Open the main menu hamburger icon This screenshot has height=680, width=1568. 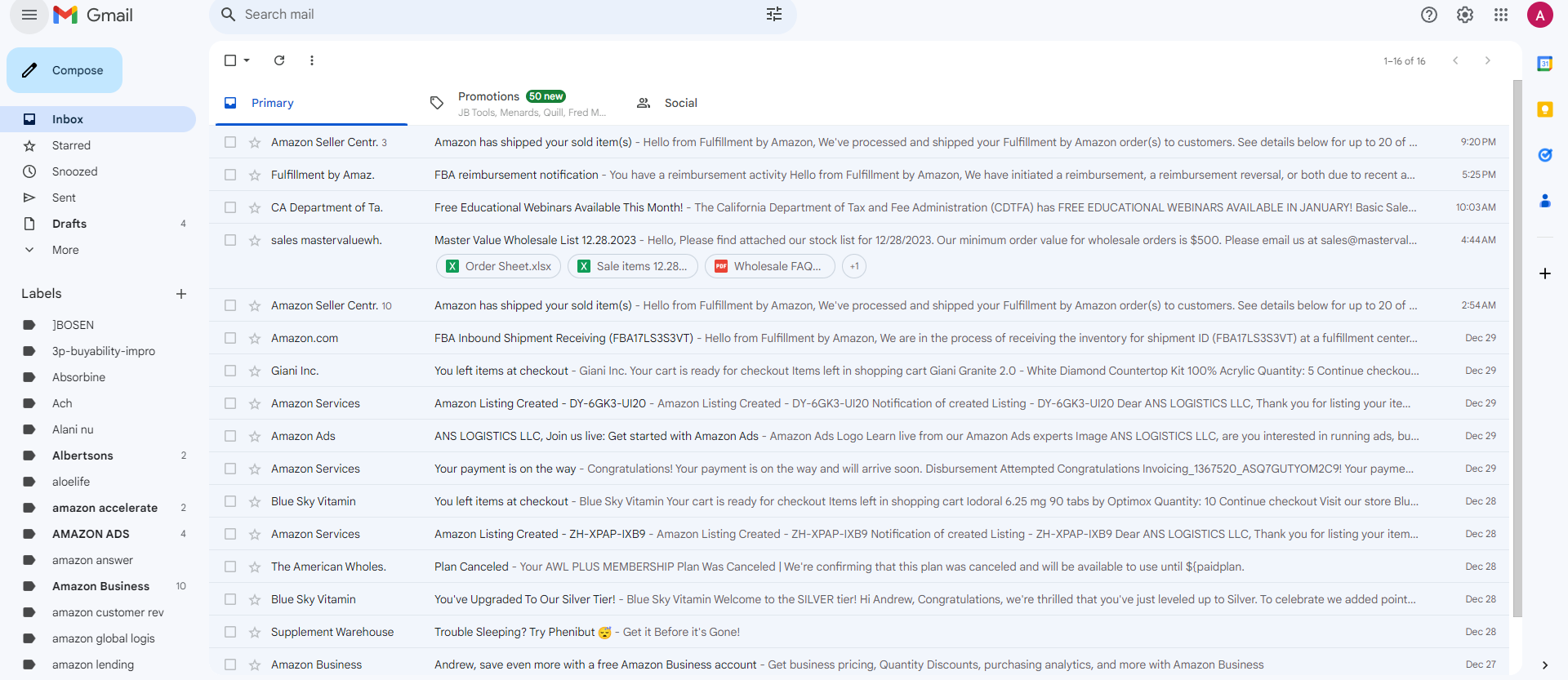coord(29,15)
